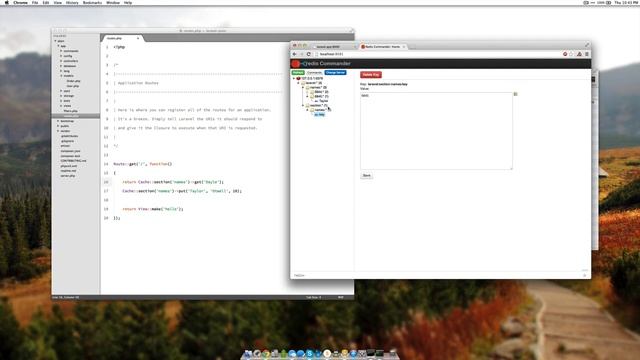
Task: Open CONTRIBUTING.md in the Sublime sidebar
Action: click(x=73, y=161)
